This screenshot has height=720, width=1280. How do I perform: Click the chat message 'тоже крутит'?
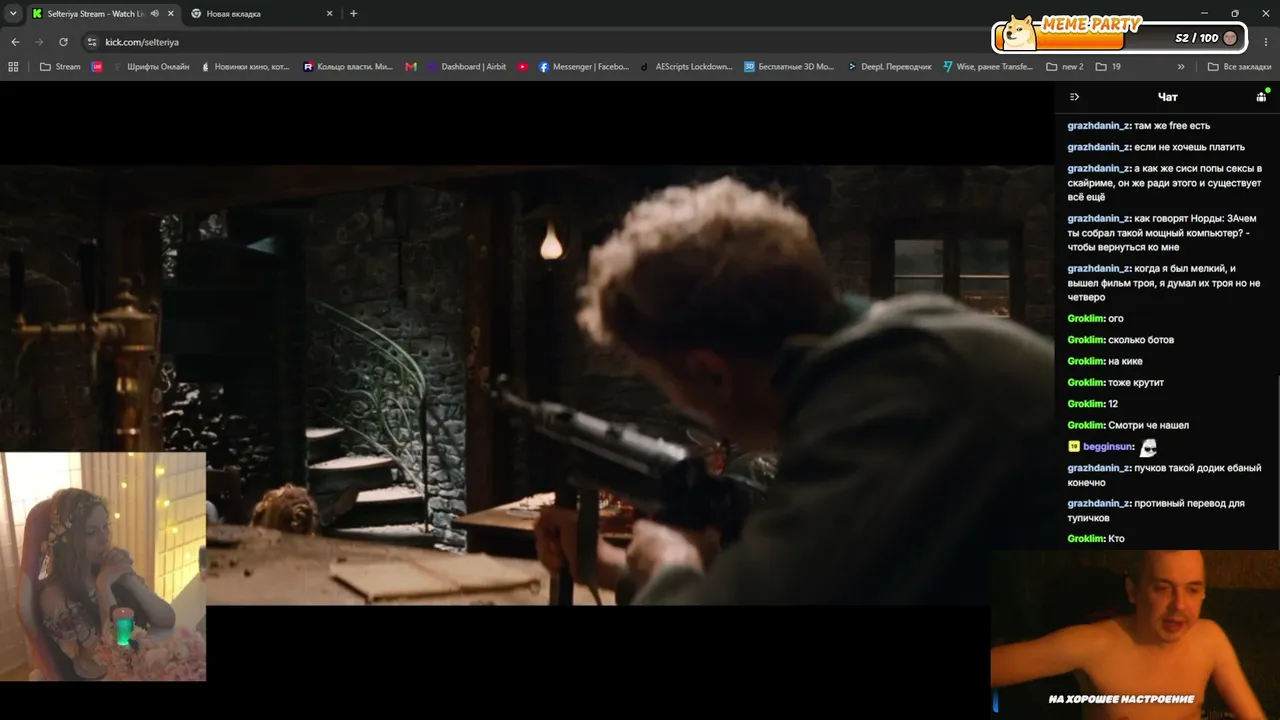[x=1136, y=383]
